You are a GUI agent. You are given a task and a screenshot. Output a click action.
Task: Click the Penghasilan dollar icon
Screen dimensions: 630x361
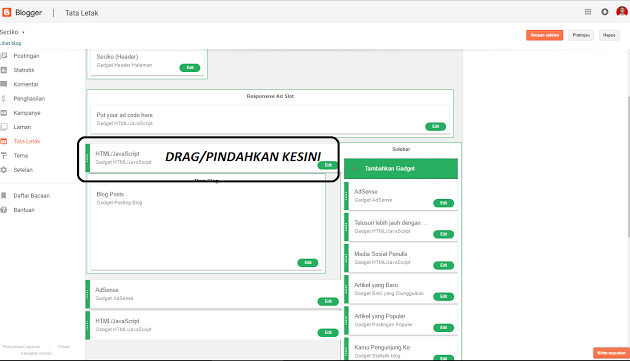[x=4, y=98]
